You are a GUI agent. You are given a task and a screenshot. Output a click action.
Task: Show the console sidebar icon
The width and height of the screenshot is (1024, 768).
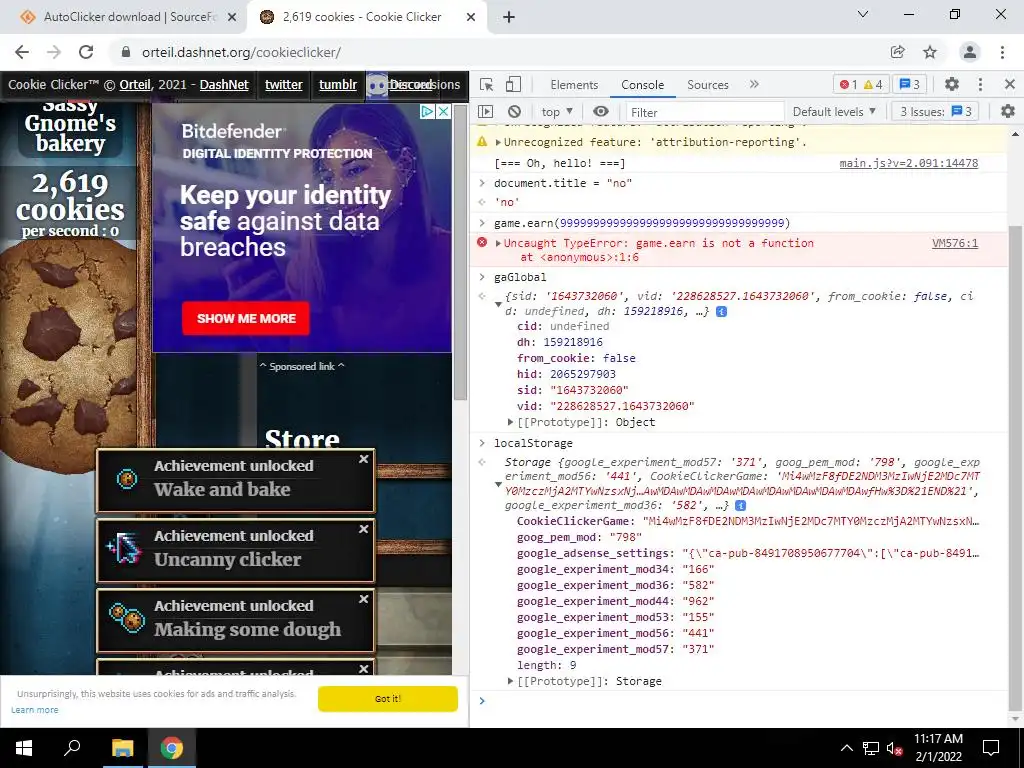click(485, 112)
